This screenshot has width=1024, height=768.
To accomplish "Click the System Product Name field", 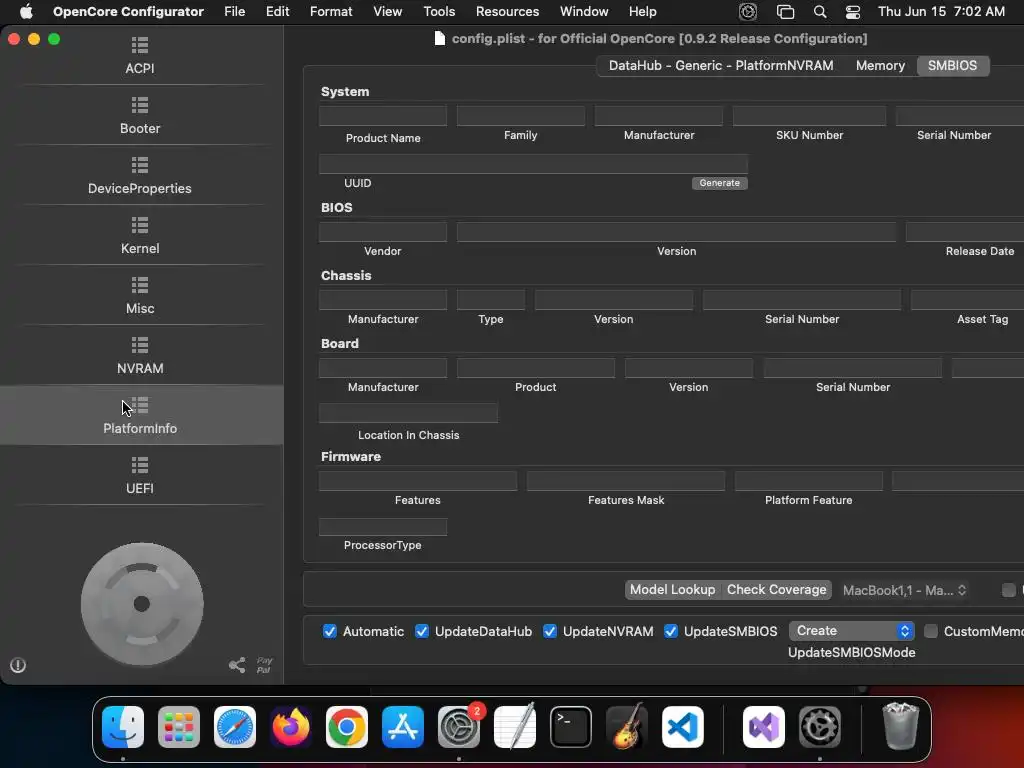I will tap(383, 116).
